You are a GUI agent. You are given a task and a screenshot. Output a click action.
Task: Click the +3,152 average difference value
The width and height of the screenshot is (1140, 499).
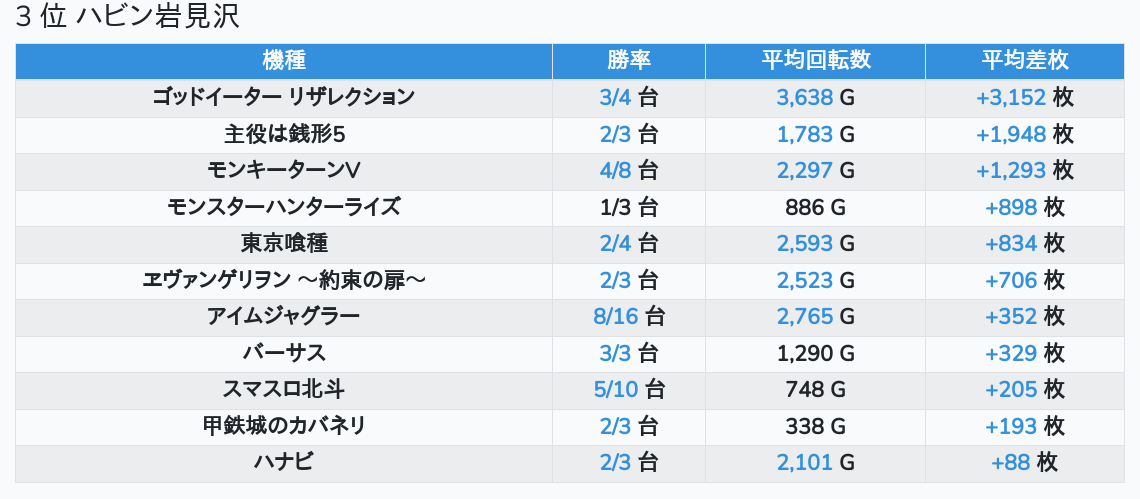click(1011, 97)
